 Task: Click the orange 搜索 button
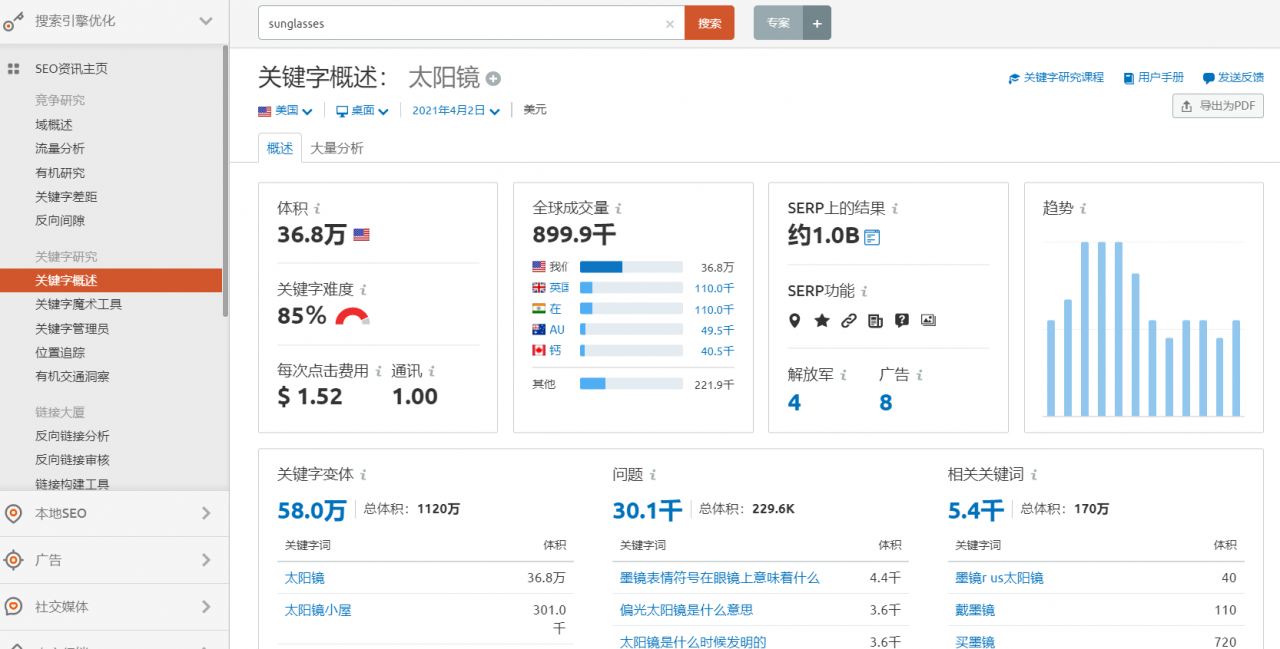click(710, 23)
